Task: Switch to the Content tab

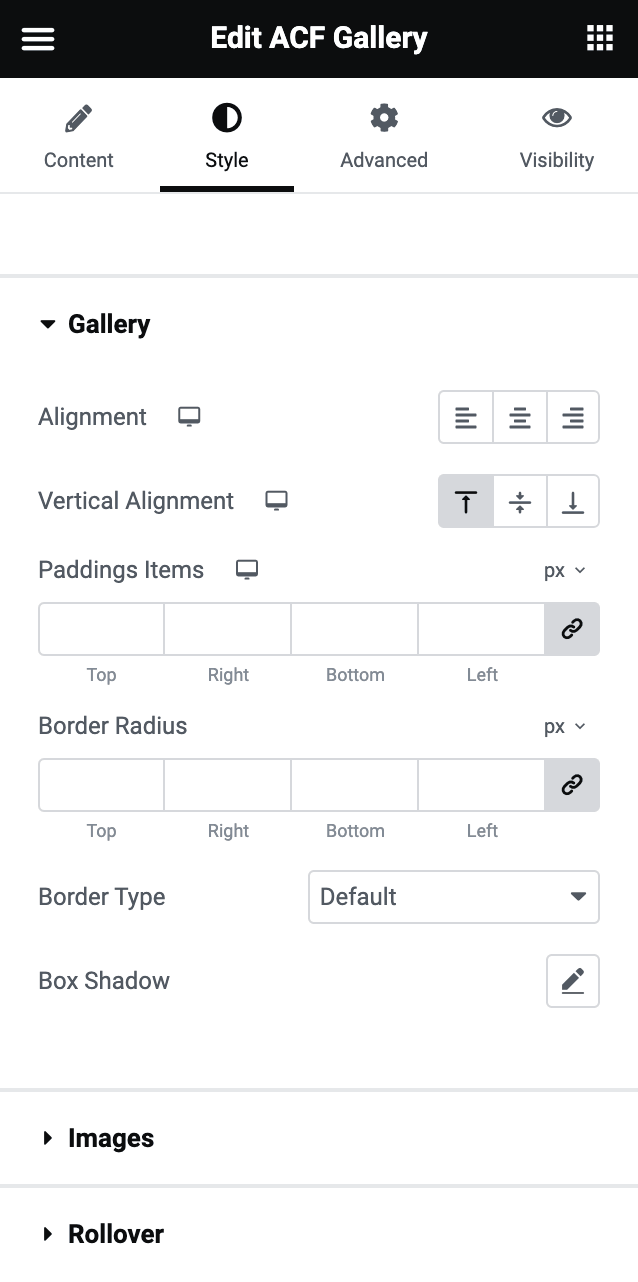Action: (79, 139)
